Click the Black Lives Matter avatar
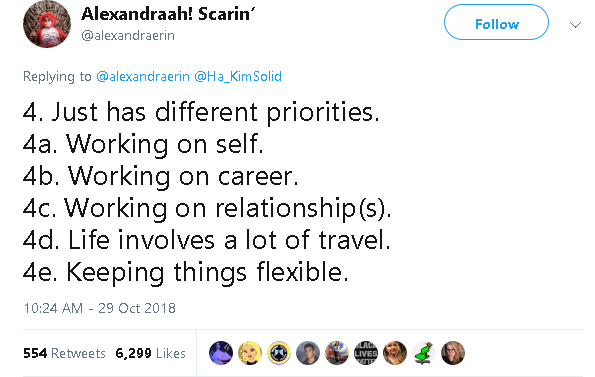 point(366,353)
